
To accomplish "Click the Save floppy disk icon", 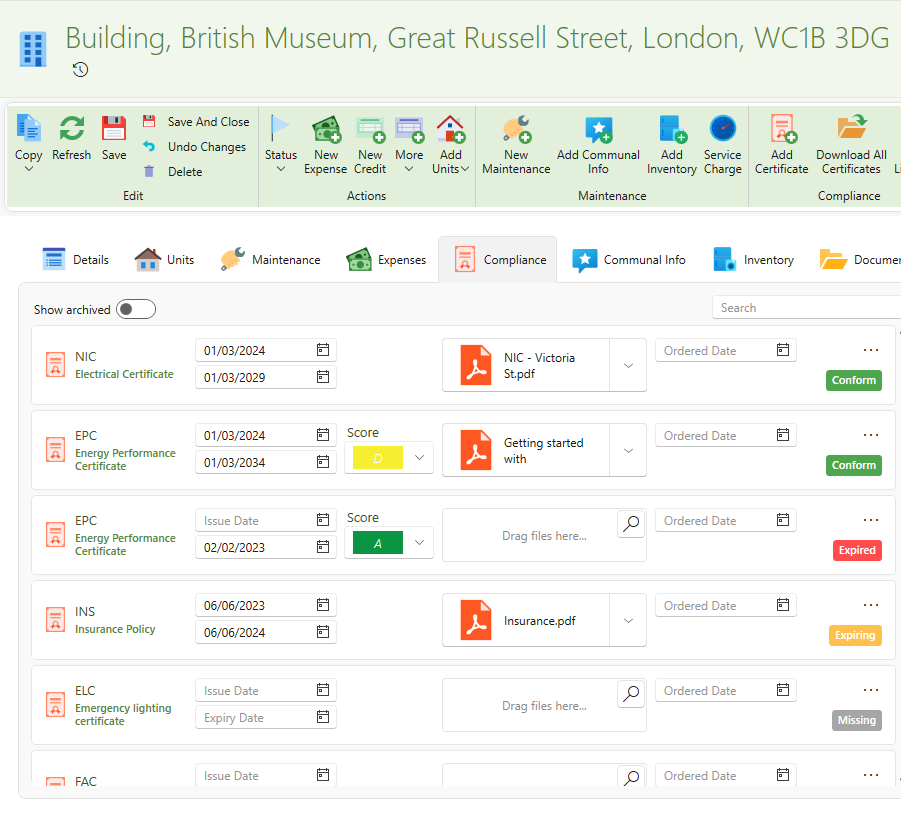I will (x=114, y=128).
